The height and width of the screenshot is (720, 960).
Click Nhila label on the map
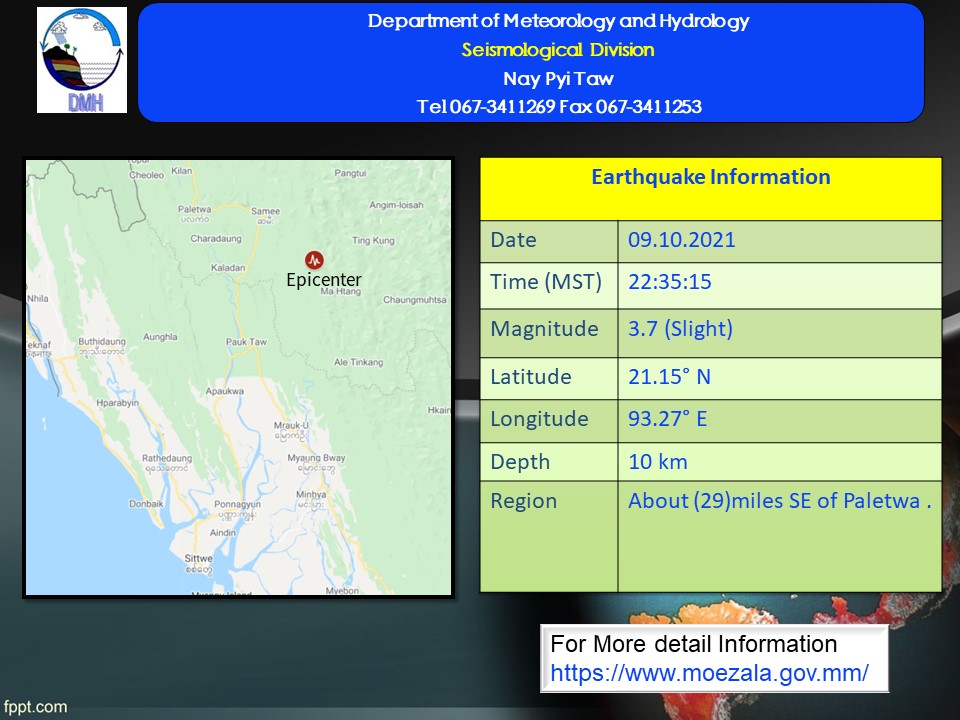point(38,299)
